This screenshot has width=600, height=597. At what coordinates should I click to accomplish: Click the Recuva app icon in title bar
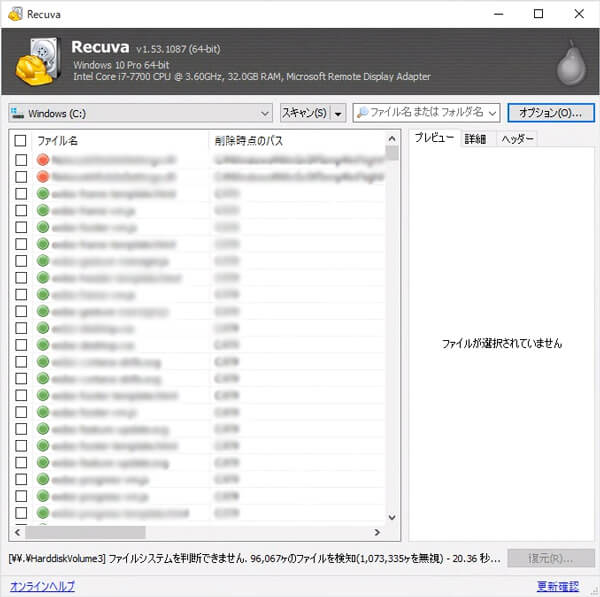15,14
